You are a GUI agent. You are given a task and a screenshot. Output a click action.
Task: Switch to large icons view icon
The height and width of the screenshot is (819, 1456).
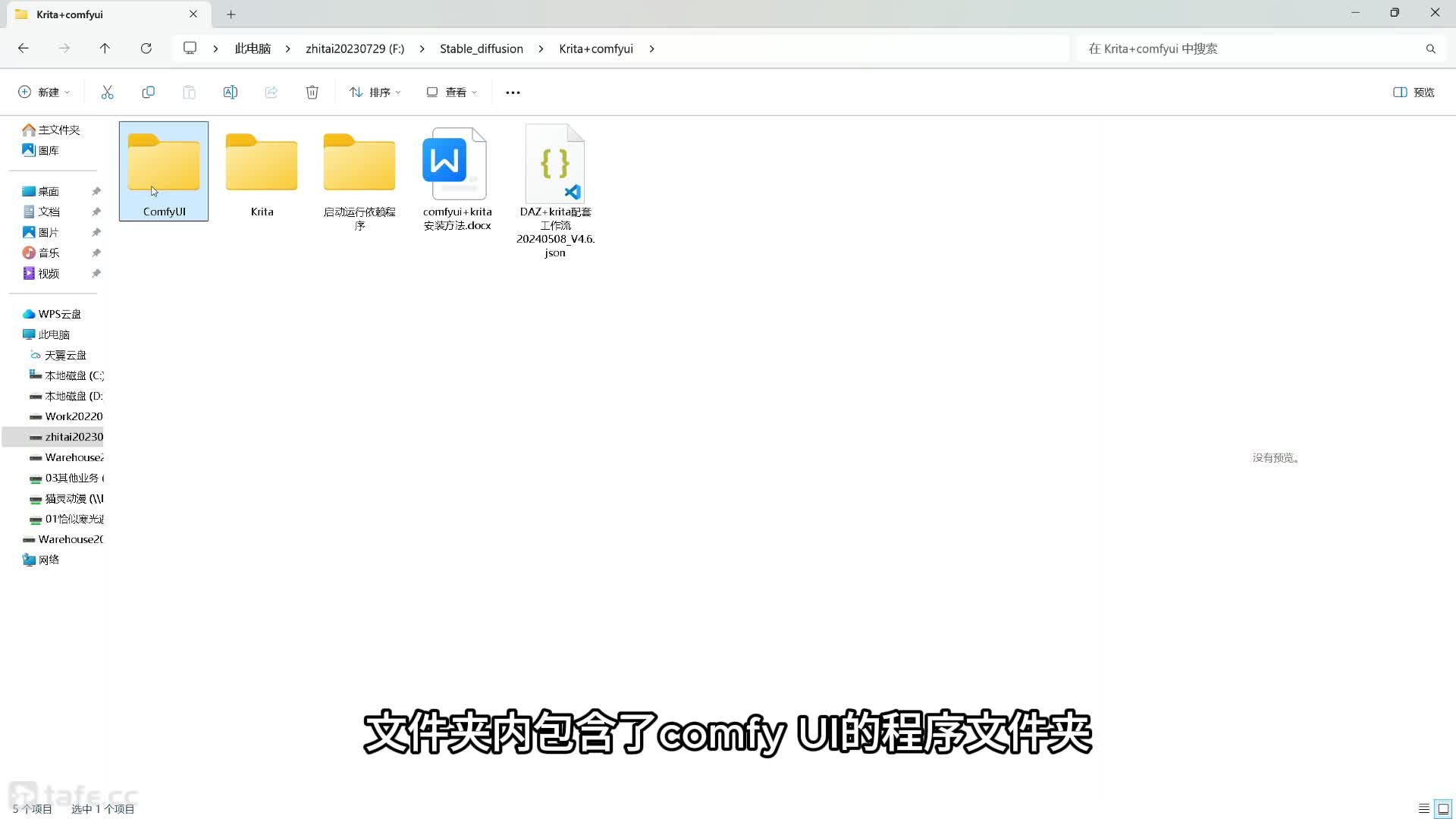click(1443, 808)
